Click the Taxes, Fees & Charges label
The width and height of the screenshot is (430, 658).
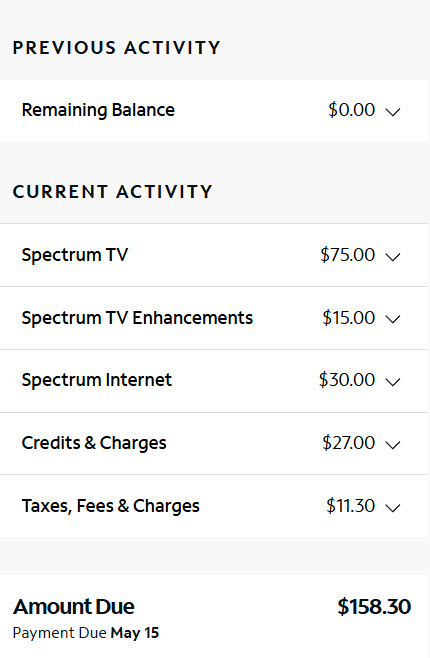[111, 506]
